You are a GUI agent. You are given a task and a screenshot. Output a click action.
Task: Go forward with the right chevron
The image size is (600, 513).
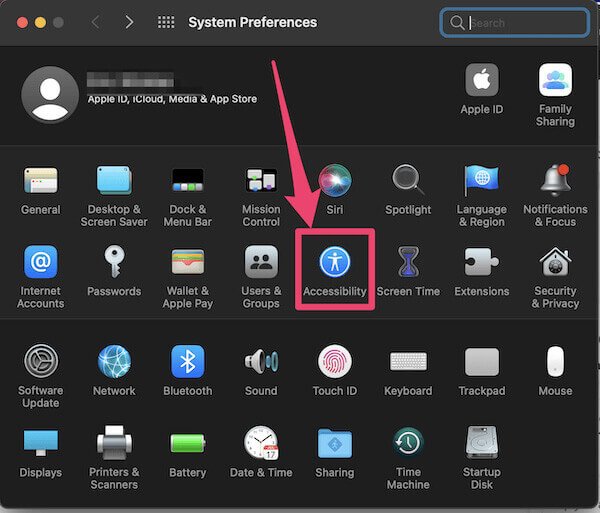(x=129, y=22)
